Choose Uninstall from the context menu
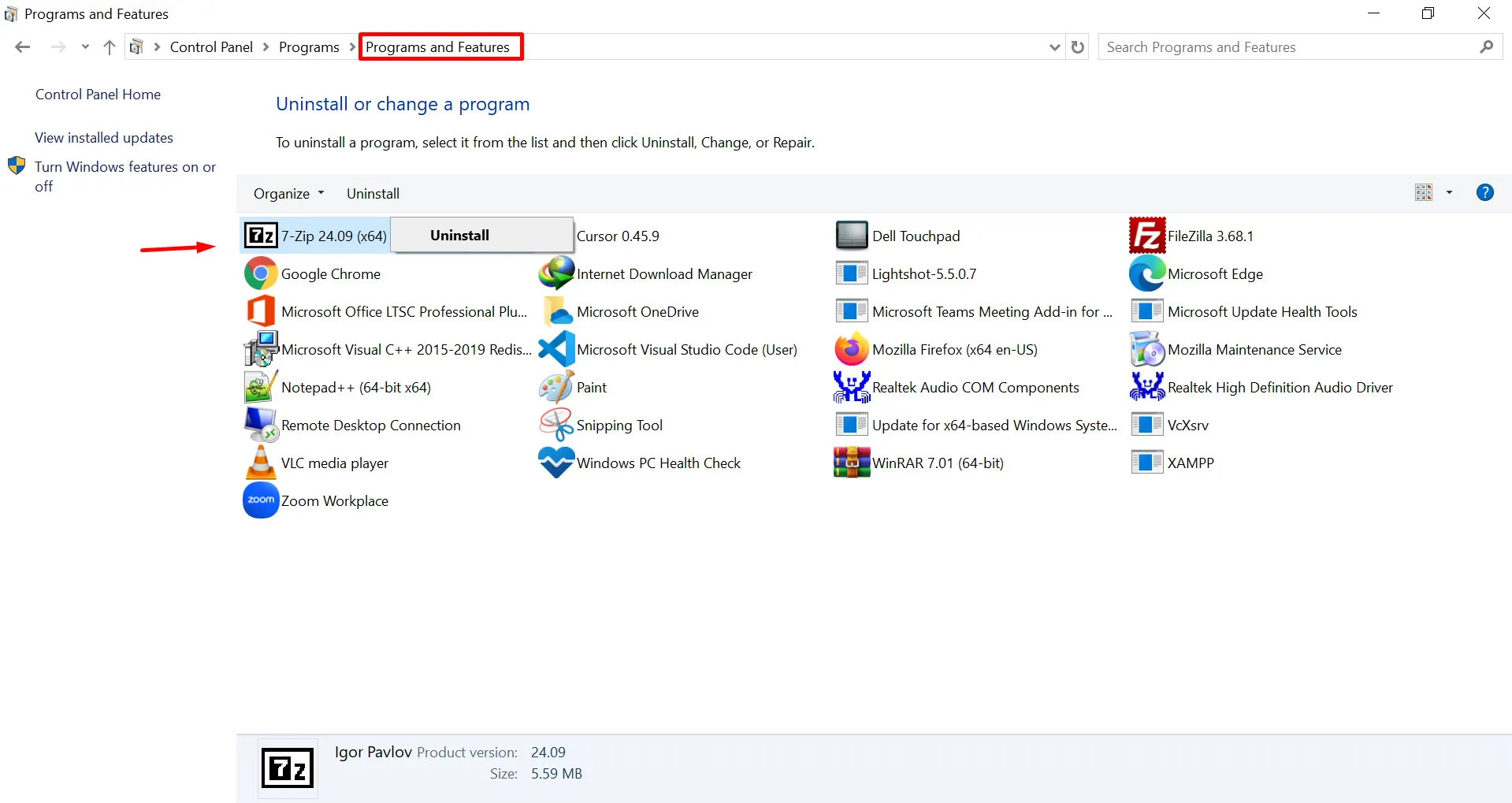This screenshot has width=1512, height=803. 459,235
